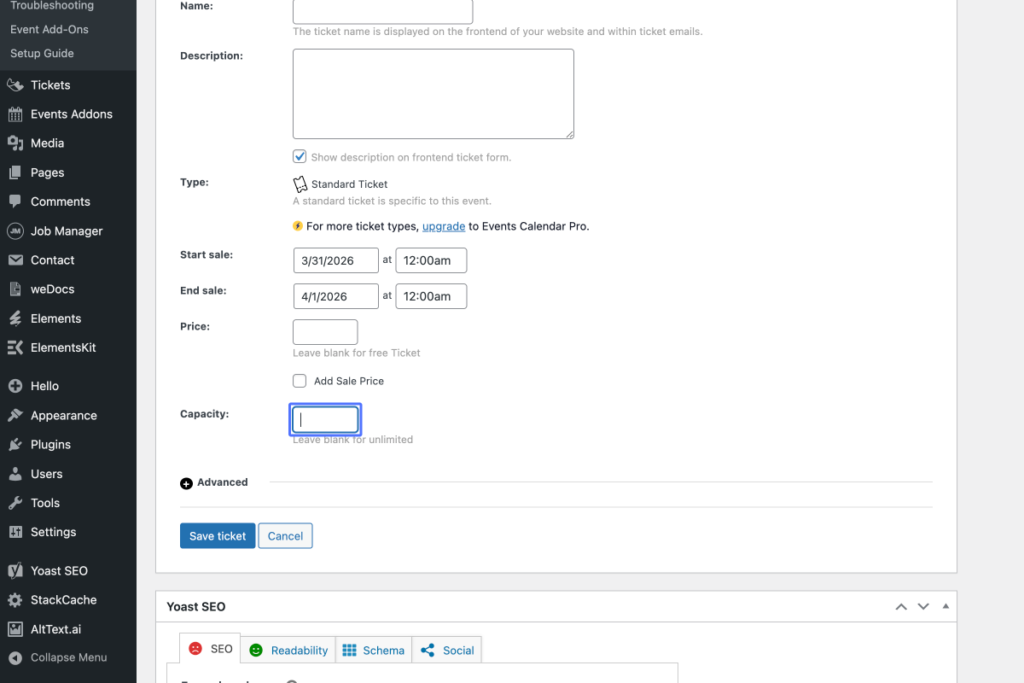Click the Description text area
This screenshot has width=1024, height=683.
click(433, 94)
